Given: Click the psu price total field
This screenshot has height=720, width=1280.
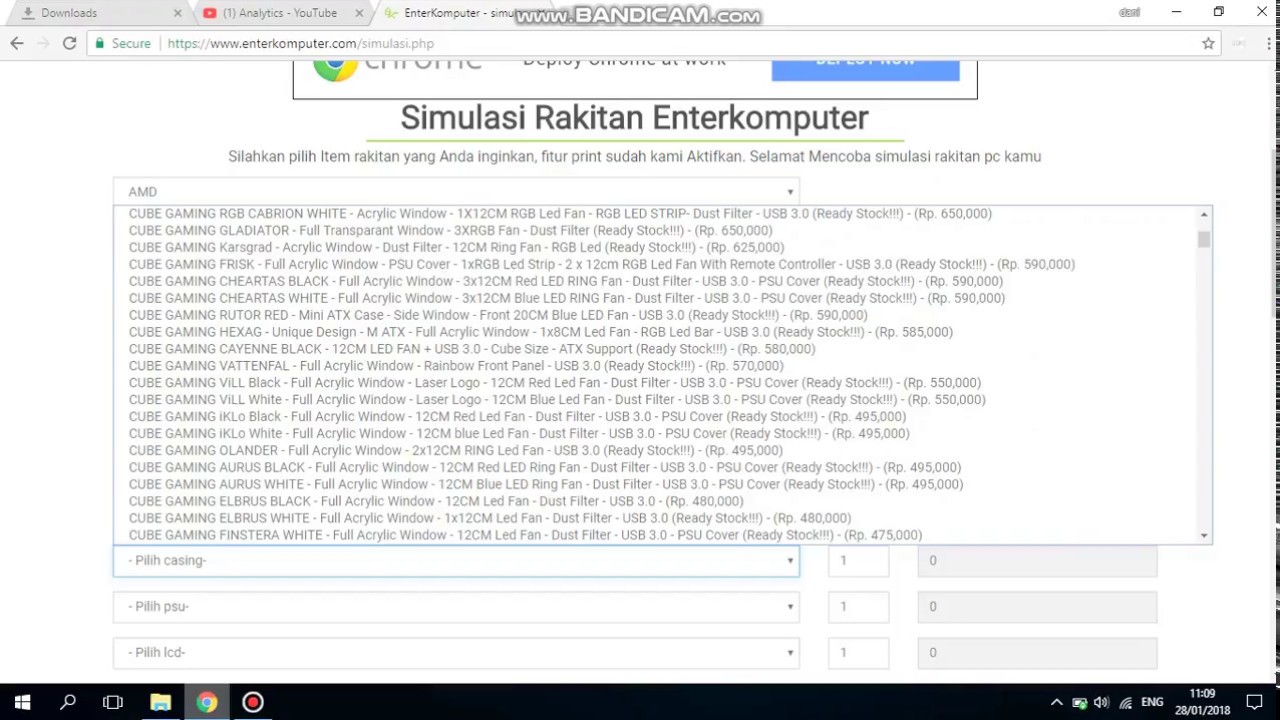Looking at the screenshot, I should tap(1037, 606).
